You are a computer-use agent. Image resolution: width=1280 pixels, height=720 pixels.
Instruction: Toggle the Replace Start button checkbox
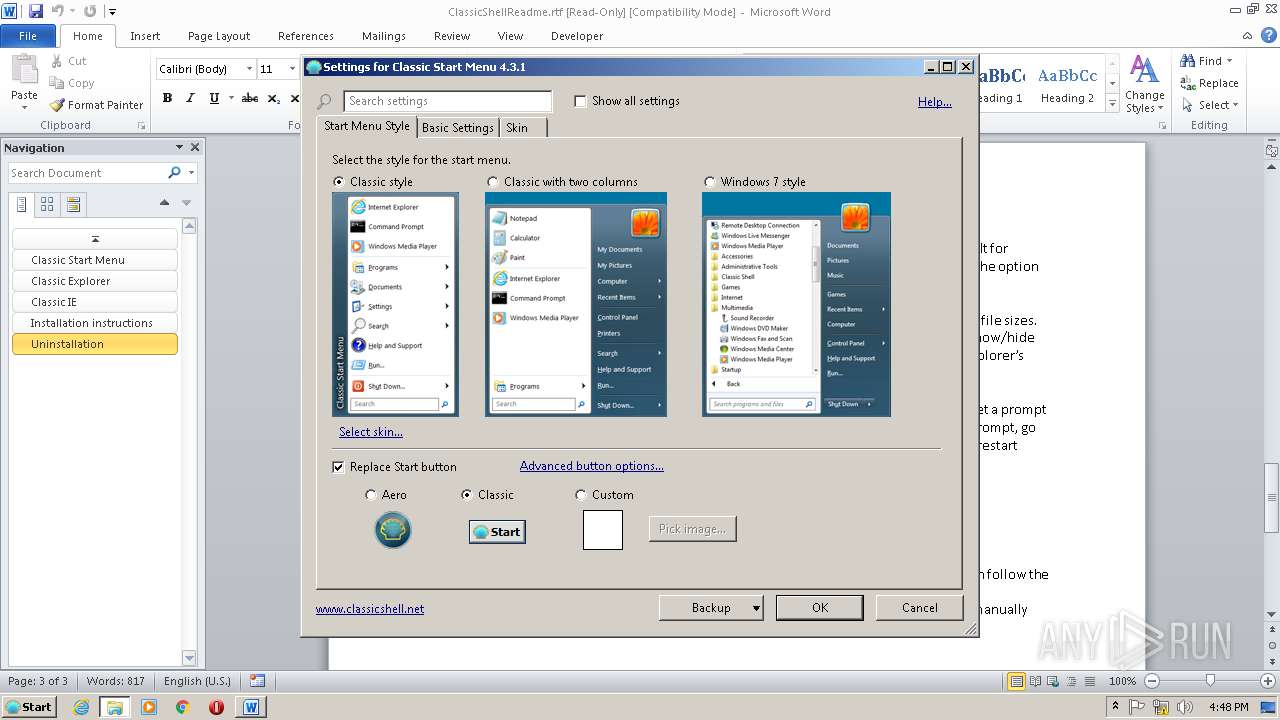pos(339,467)
